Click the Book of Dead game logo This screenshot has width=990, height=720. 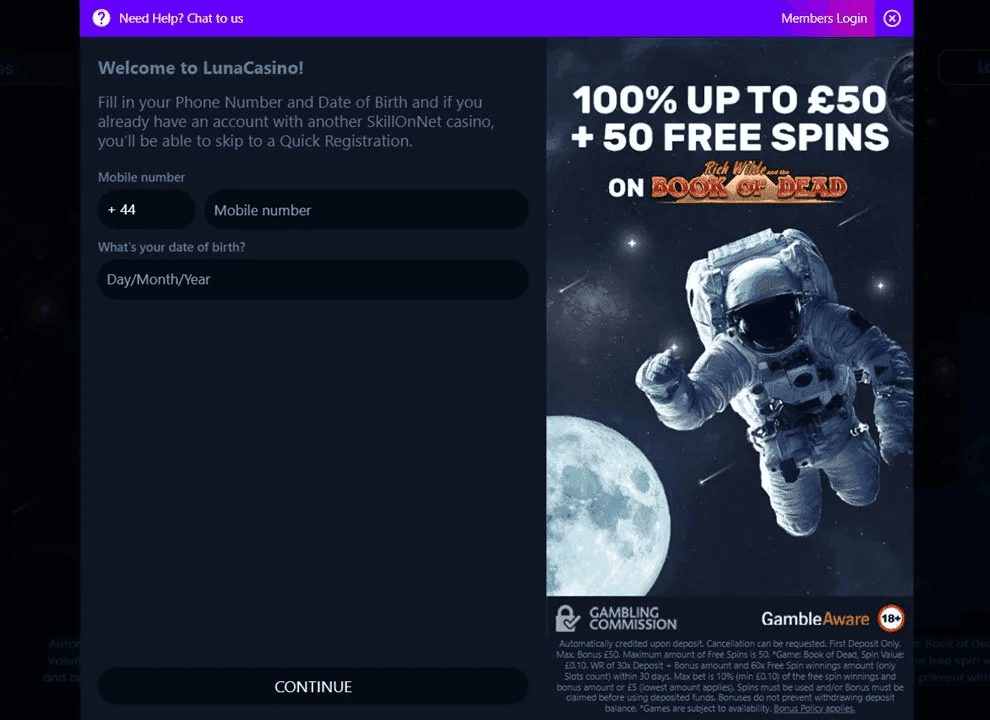tap(748, 184)
